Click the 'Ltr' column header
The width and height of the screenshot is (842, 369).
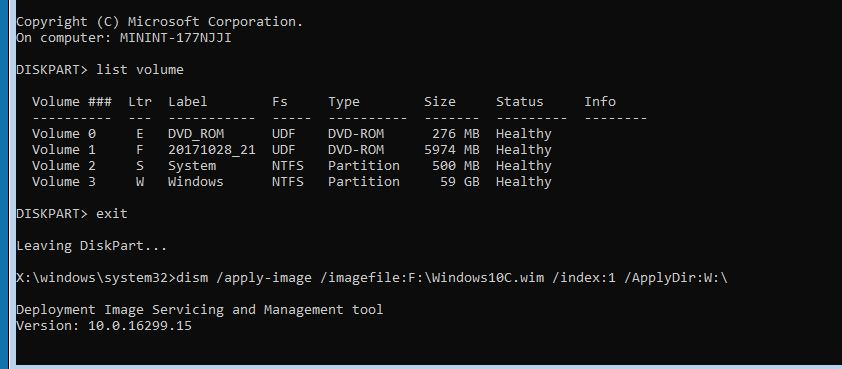[140, 102]
